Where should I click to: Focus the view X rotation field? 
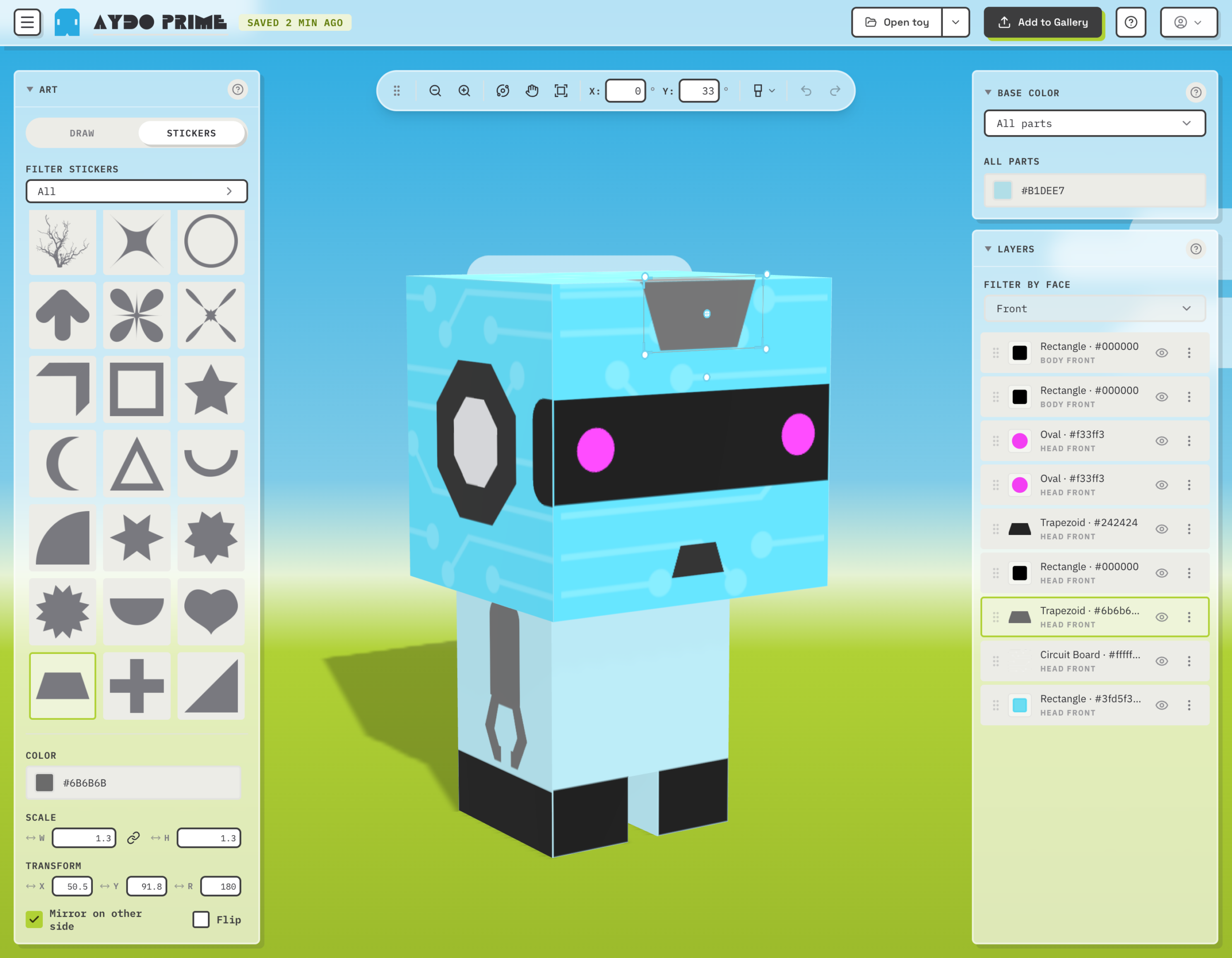click(625, 91)
